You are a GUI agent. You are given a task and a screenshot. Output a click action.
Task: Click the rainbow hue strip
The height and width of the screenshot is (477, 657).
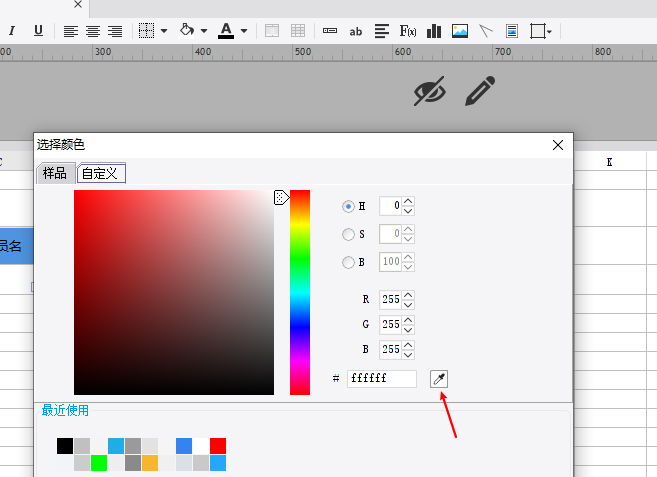click(300, 292)
